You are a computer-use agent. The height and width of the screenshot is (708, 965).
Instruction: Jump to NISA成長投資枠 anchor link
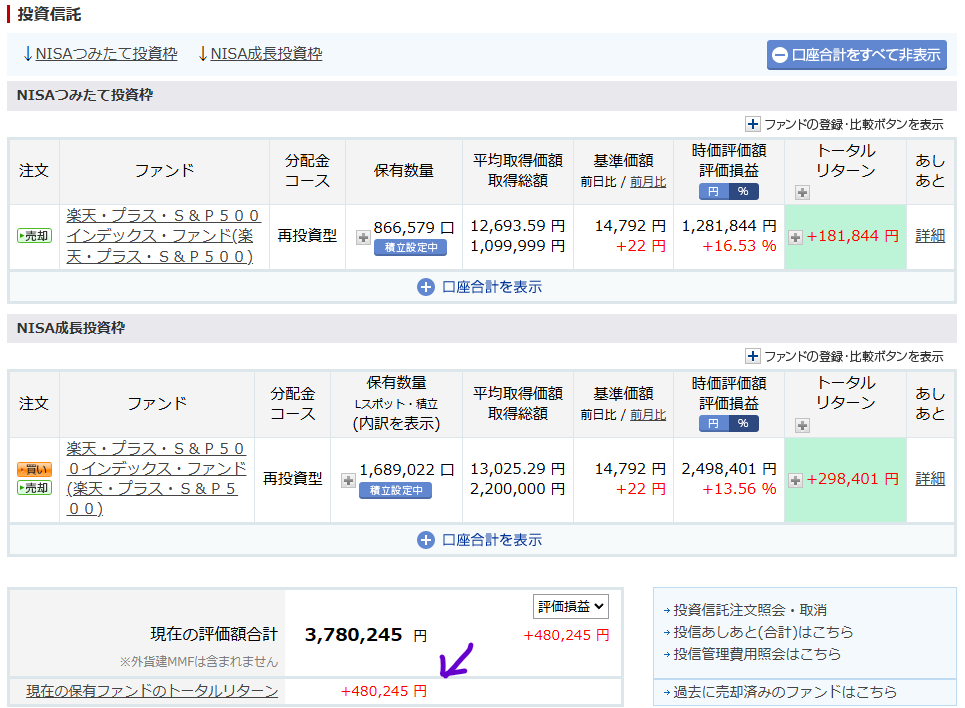click(x=266, y=54)
